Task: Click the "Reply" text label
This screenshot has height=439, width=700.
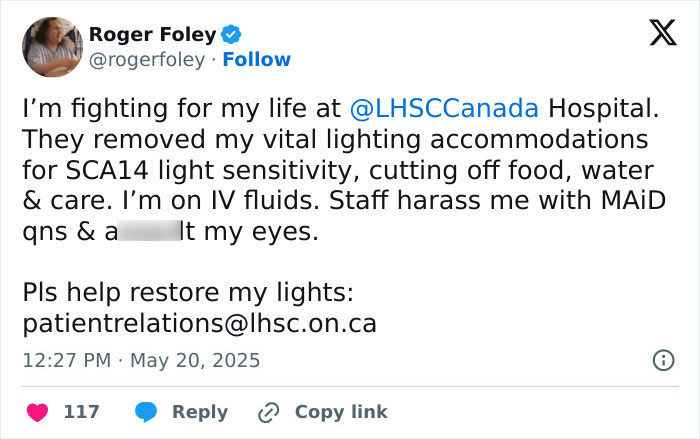Action: (198, 411)
